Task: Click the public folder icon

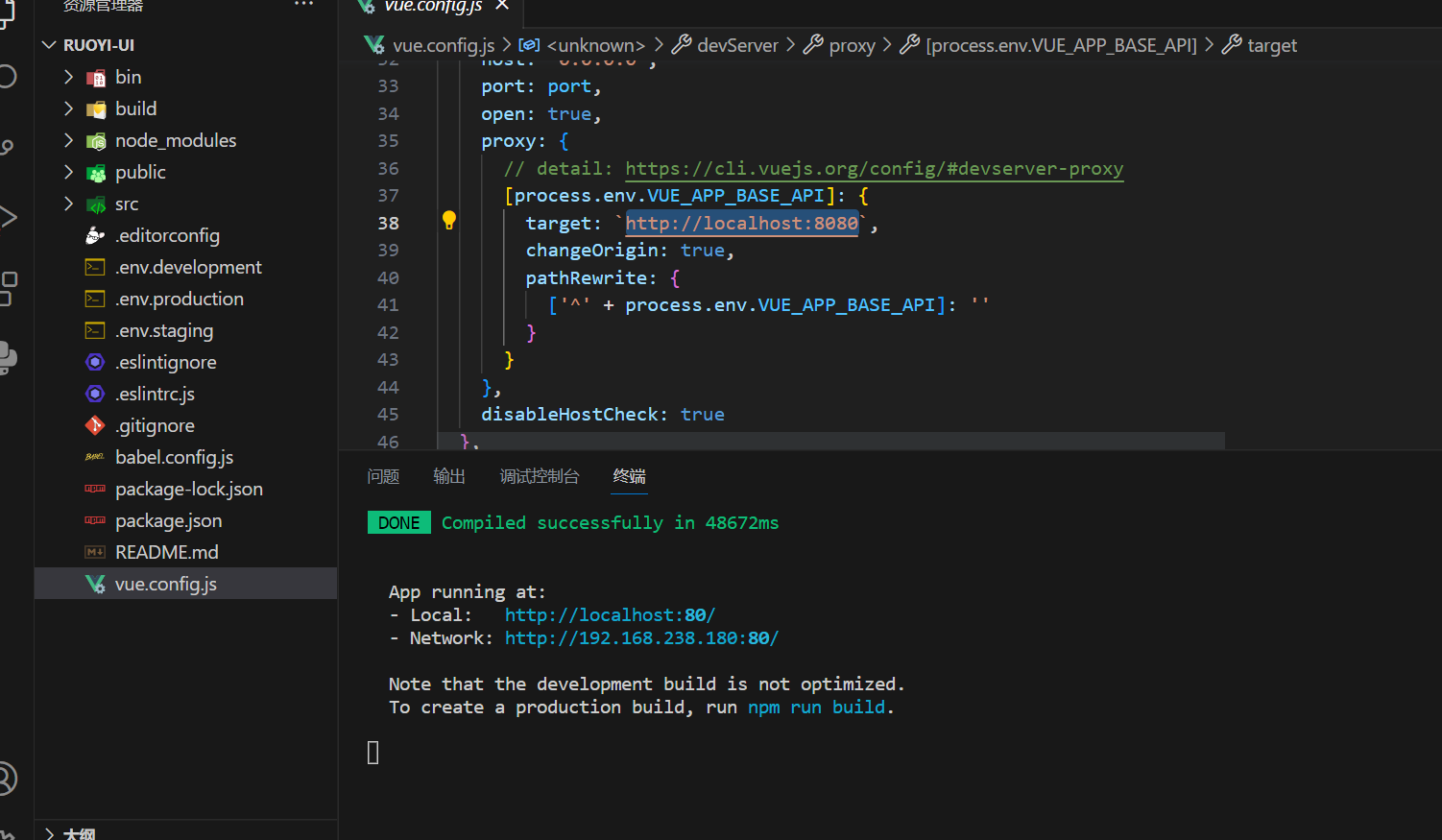Action: click(x=95, y=173)
